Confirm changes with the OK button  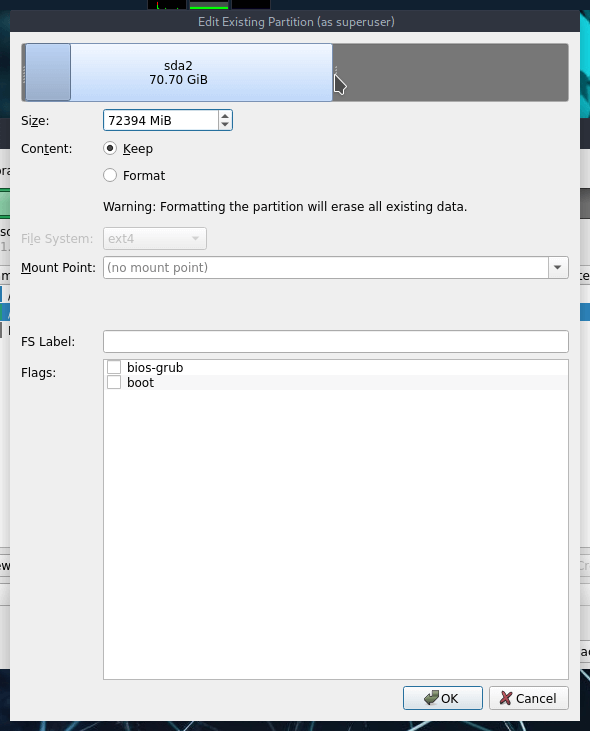443,698
